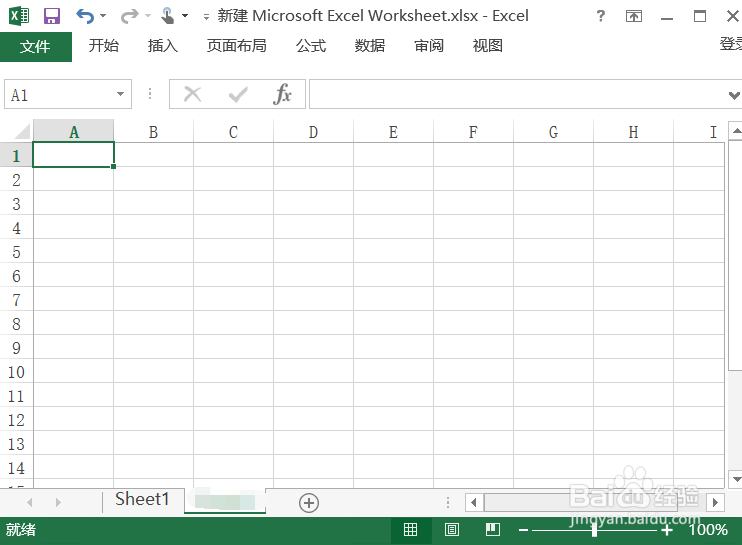Screen dimensions: 742x545
Task: Switch to Page Layout view icon
Action: 452,529
